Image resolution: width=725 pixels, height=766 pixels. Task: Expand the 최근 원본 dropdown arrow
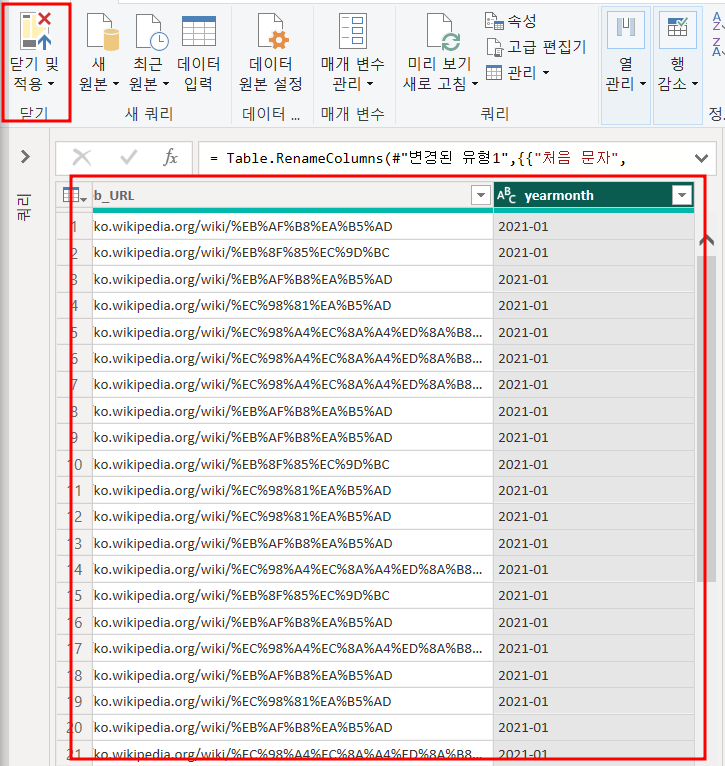[x=166, y=84]
